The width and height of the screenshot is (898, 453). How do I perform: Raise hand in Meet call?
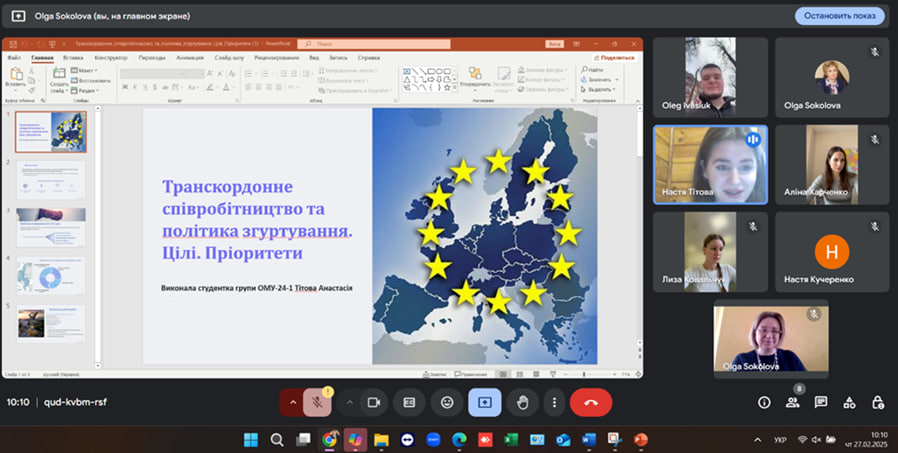click(x=522, y=403)
